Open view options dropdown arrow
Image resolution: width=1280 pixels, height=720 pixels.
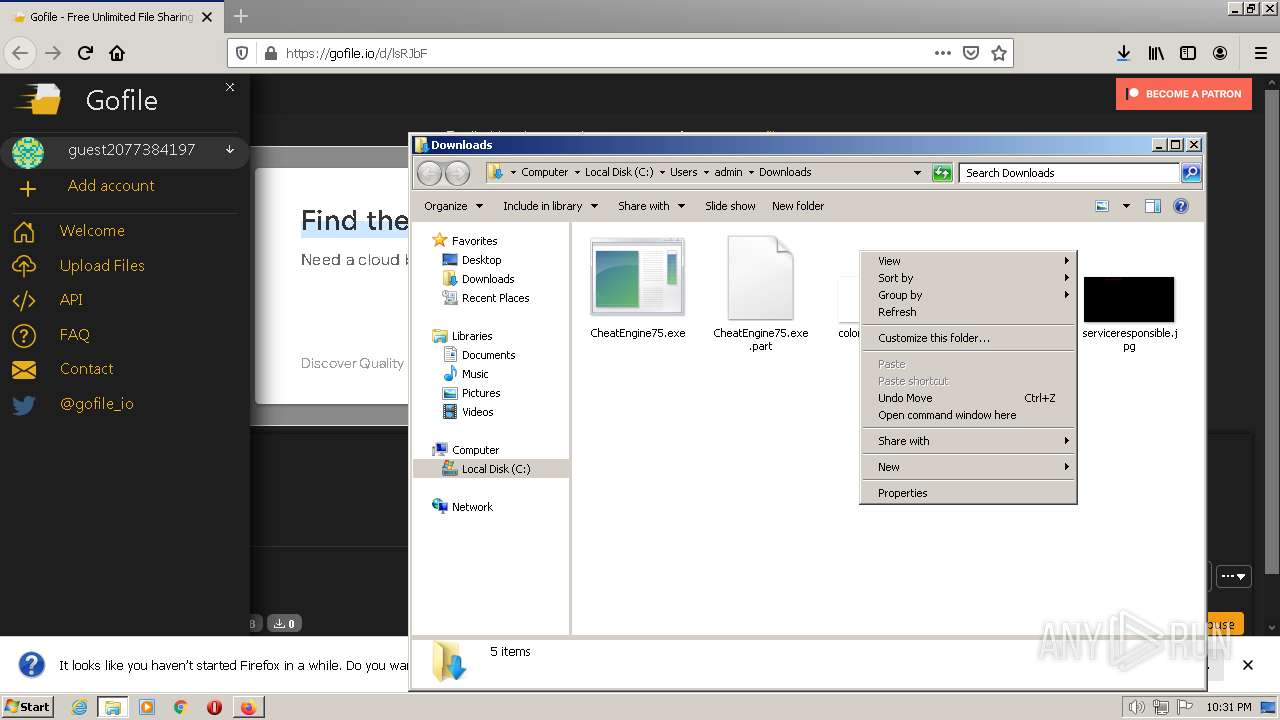(x=1126, y=206)
